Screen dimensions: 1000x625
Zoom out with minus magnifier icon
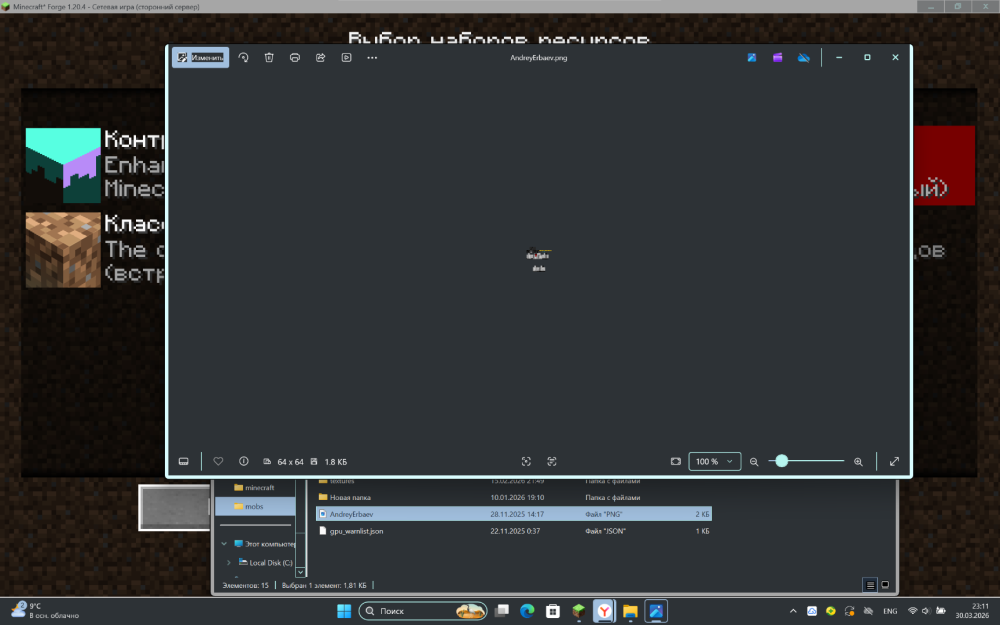[754, 462]
